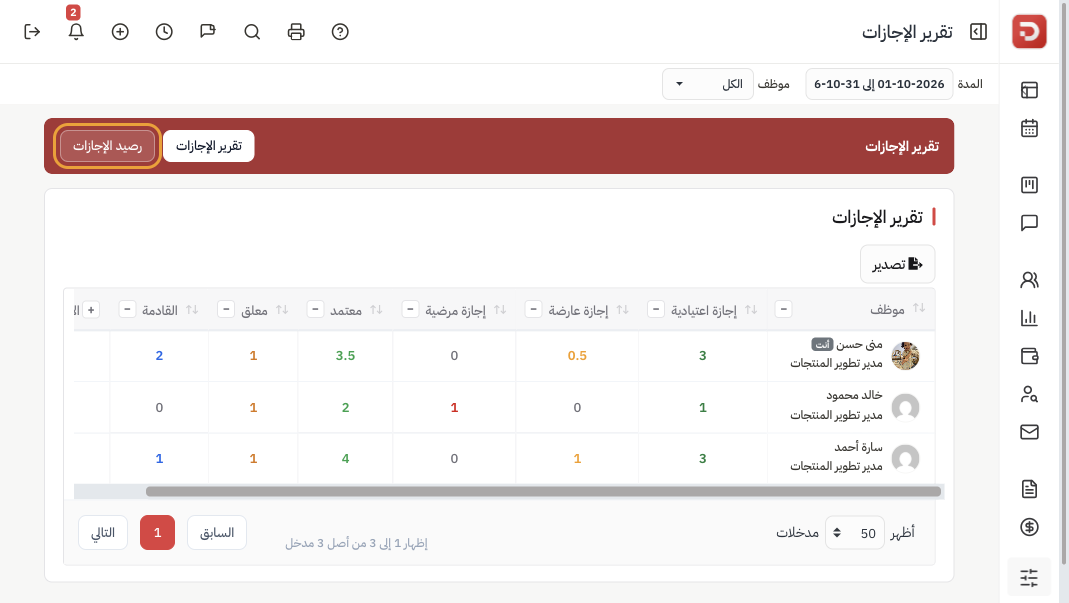
Task: Open dashboard layout icon in sidebar
Action: tap(1029, 90)
